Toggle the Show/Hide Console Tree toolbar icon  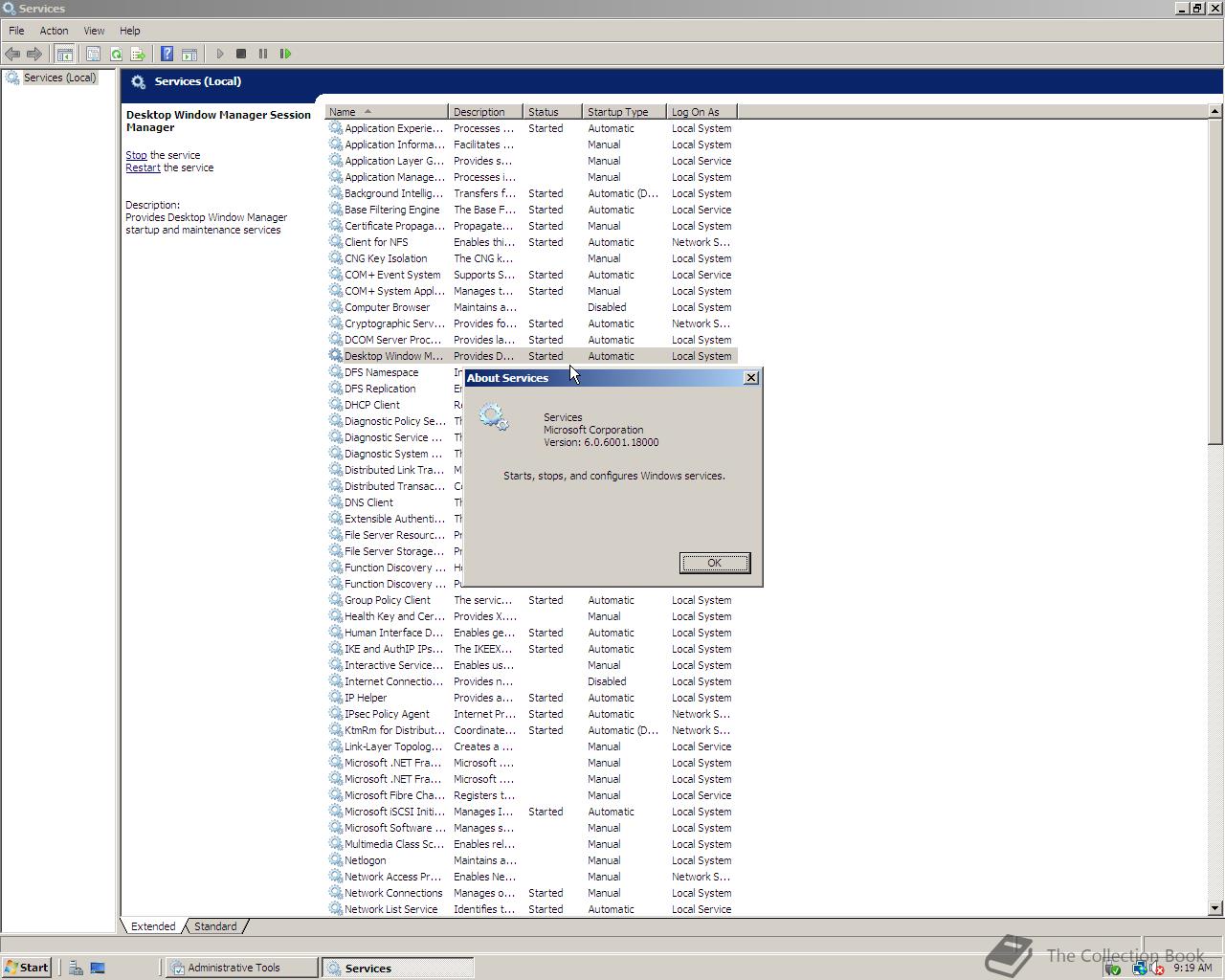click(x=64, y=55)
